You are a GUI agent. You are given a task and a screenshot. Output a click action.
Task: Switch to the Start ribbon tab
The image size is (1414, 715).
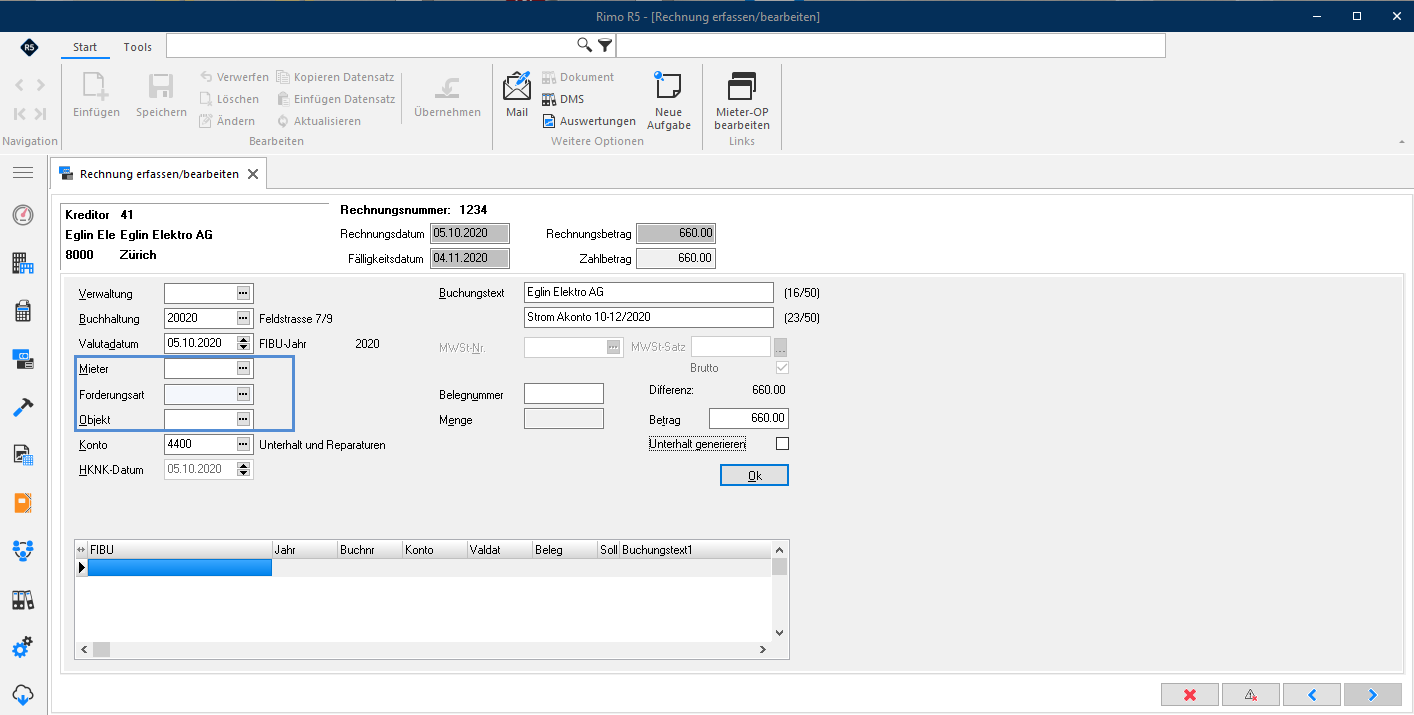(x=85, y=47)
